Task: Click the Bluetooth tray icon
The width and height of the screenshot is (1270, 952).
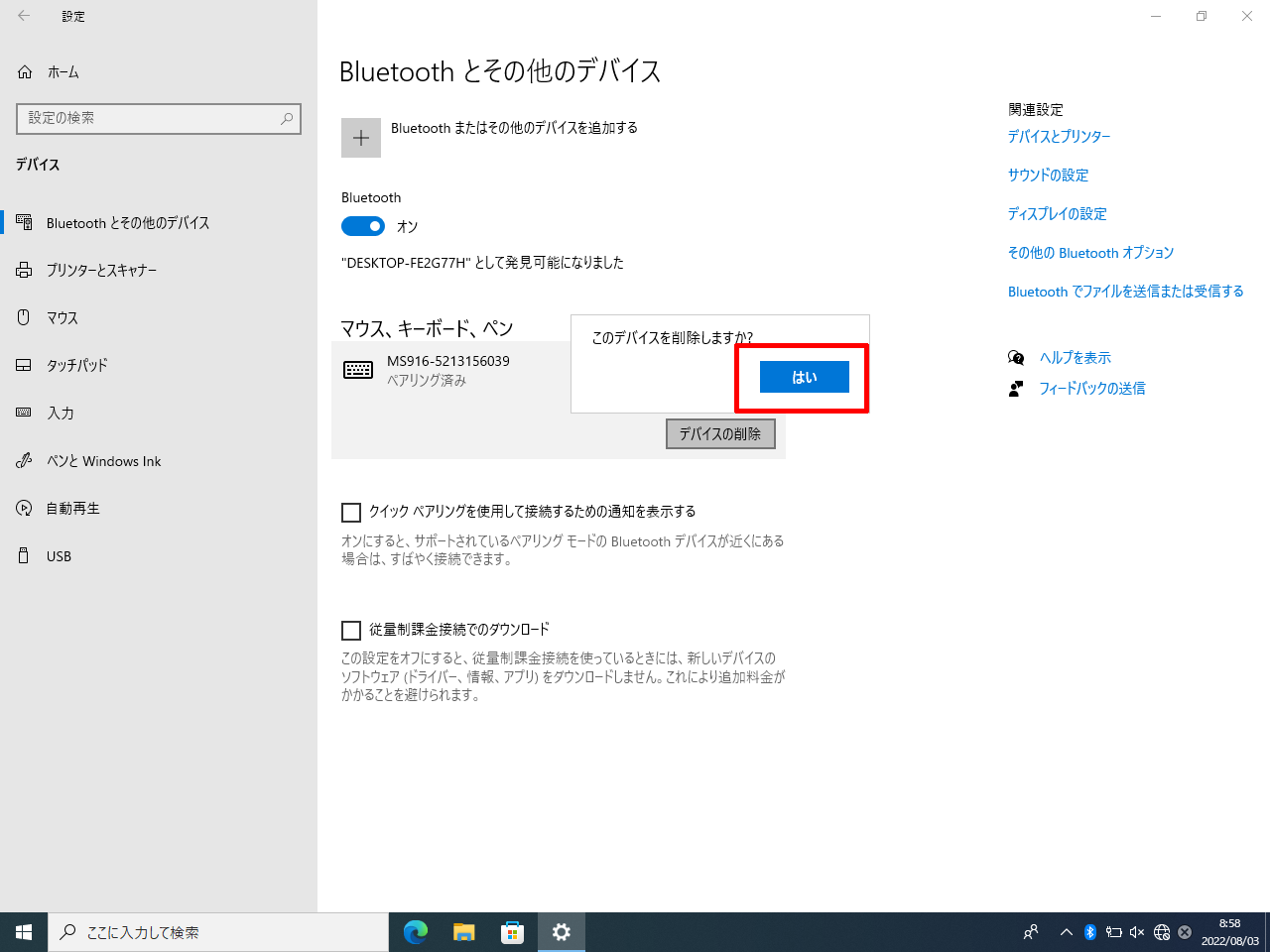Action: [x=1089, y=932]
